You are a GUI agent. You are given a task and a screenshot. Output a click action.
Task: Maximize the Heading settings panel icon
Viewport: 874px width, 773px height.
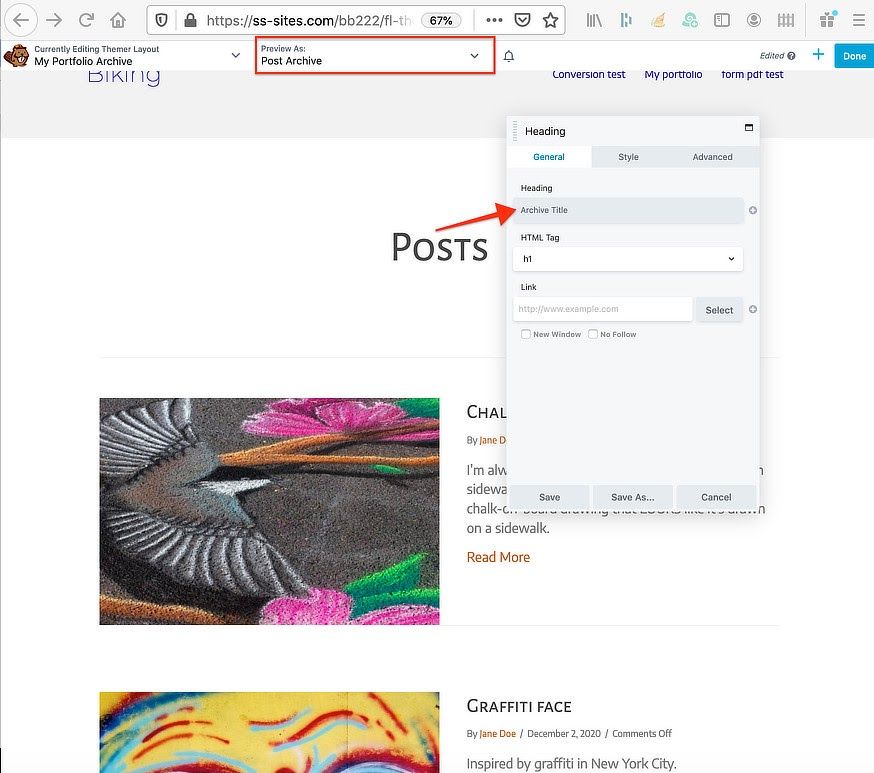pyautogui.click(x=748, y=128)
